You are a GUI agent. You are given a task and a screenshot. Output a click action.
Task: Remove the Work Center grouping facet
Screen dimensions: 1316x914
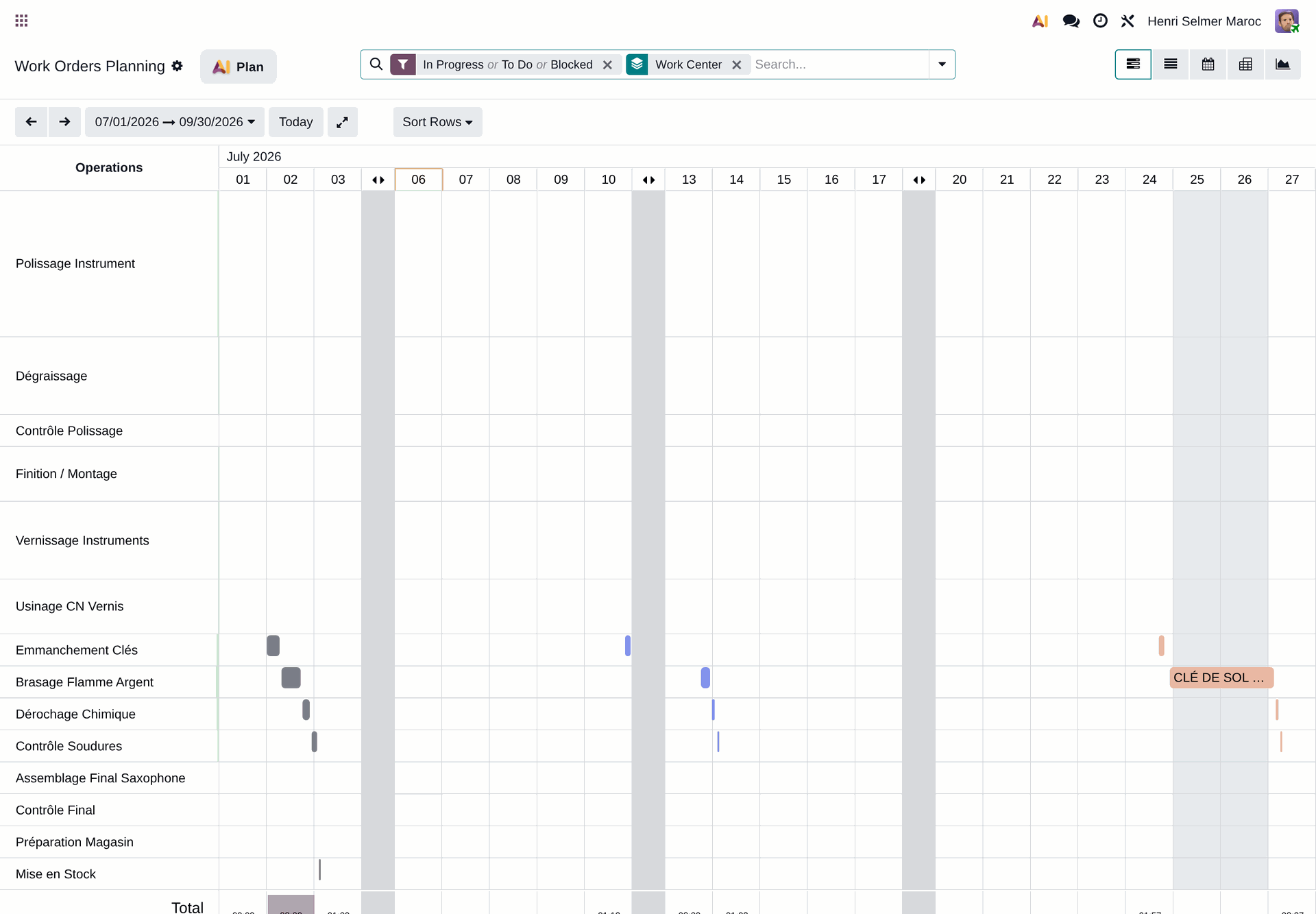coord(737,64)
